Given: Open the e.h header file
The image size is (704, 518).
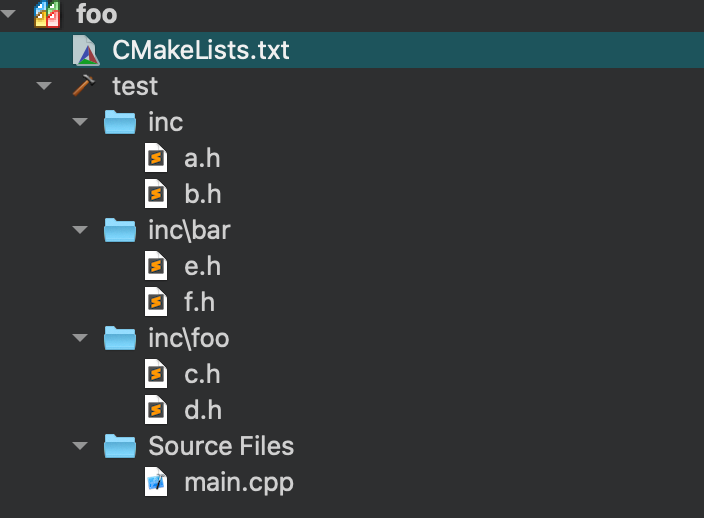Looking at the screenshot, I should (202, 266).
